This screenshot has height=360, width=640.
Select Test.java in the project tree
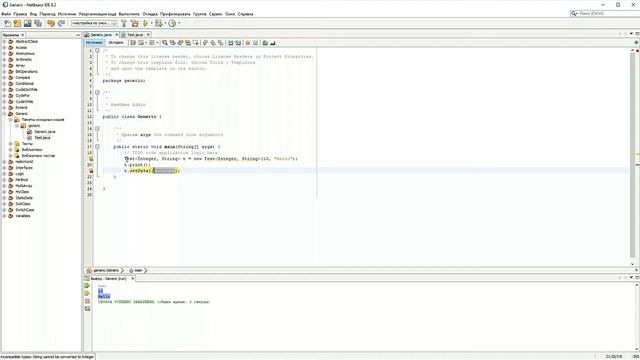42,138
